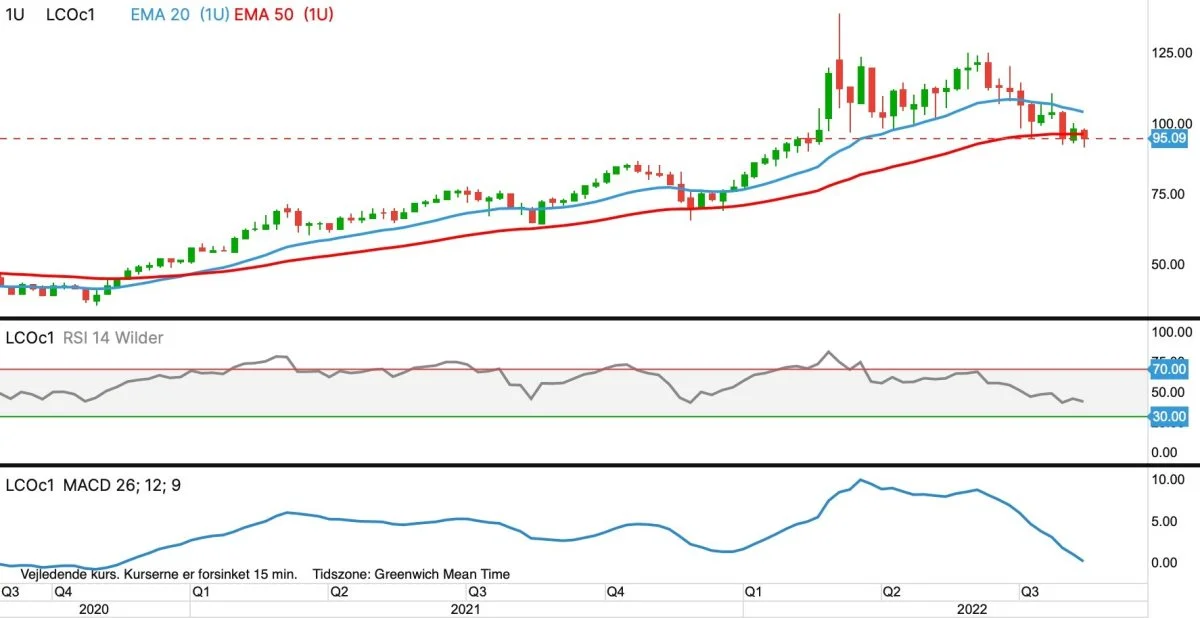Open the MACD 26; 12; 9 indicator label

123,485
